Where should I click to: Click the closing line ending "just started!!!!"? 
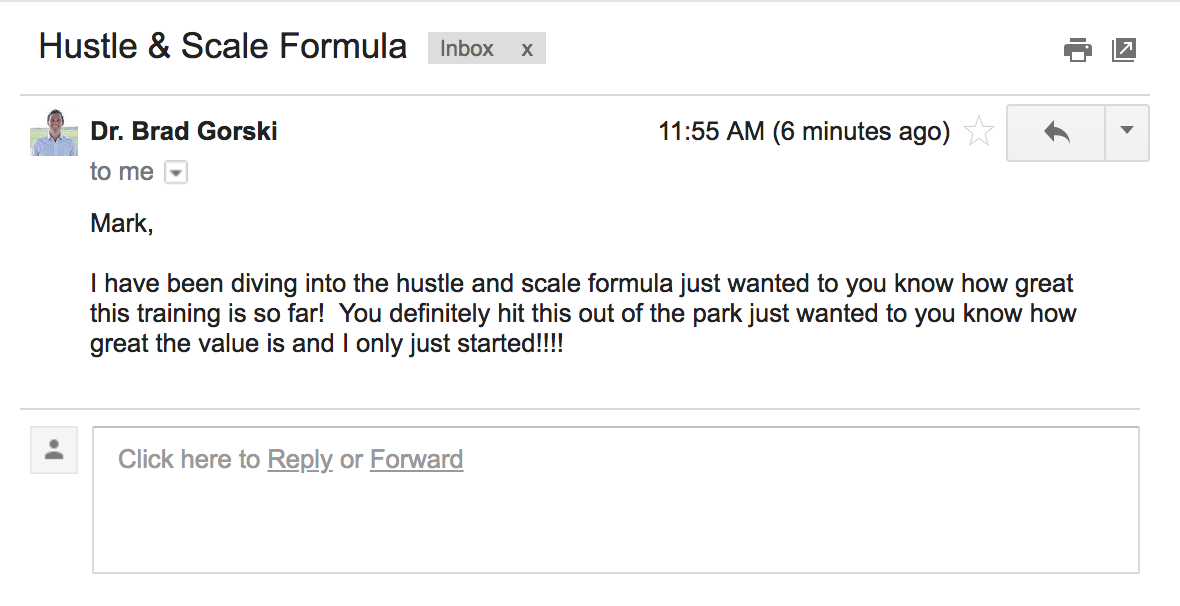pyautogui.click(x=326, y=345)
